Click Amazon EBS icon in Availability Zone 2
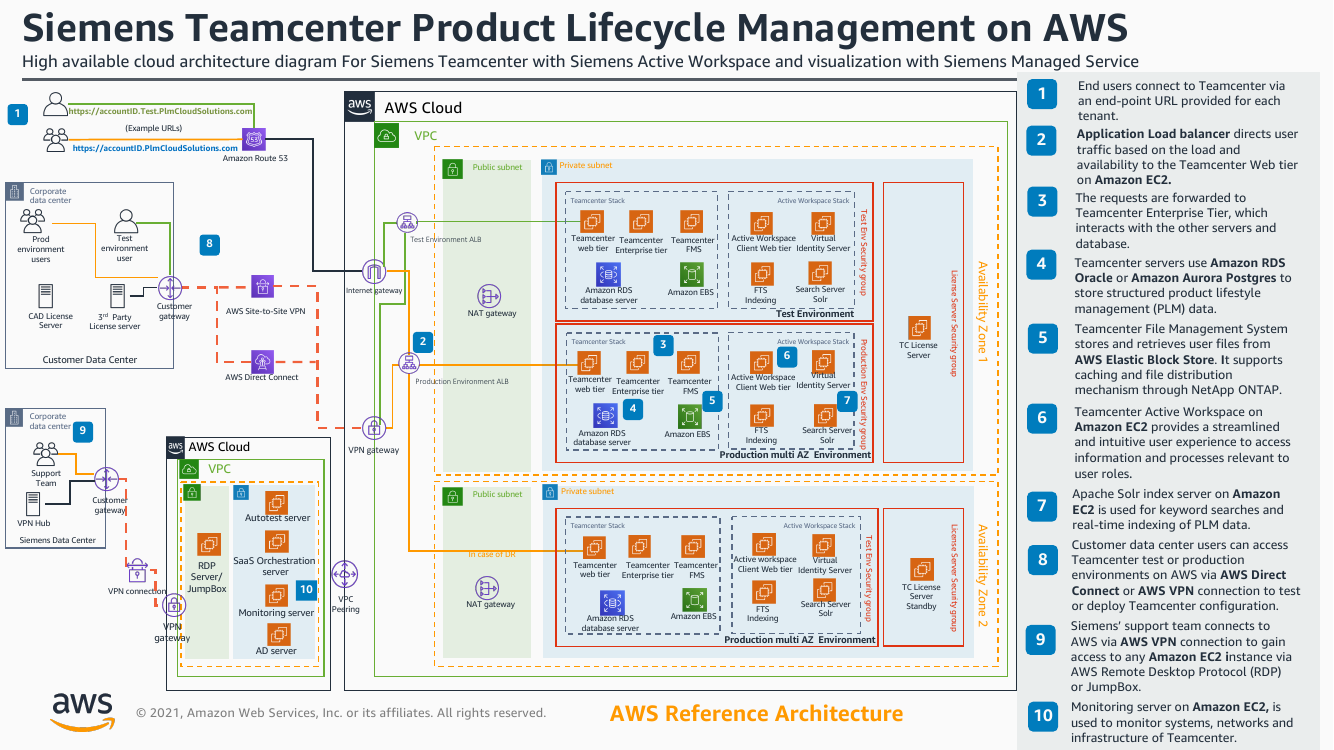Viewport: 1334px width, 750px height. [694, 600]
